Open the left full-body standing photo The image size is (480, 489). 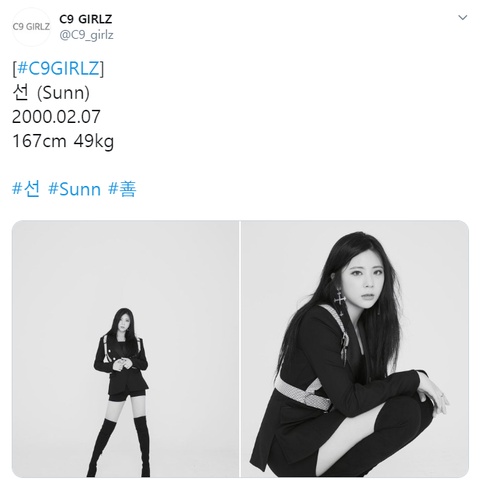(125, 349)
